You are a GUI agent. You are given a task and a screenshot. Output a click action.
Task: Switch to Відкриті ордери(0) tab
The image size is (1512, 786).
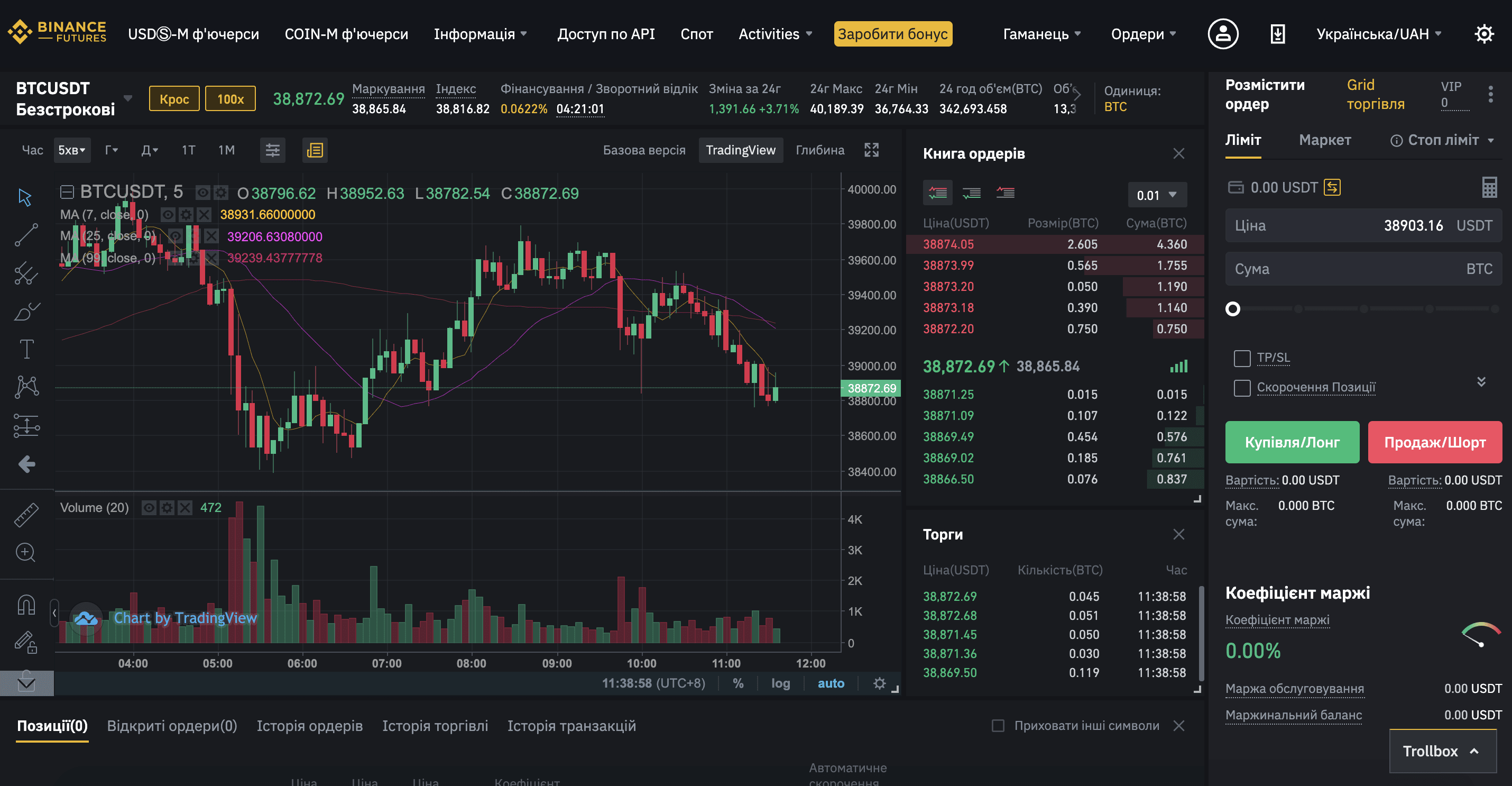click(x=172, y=726)
